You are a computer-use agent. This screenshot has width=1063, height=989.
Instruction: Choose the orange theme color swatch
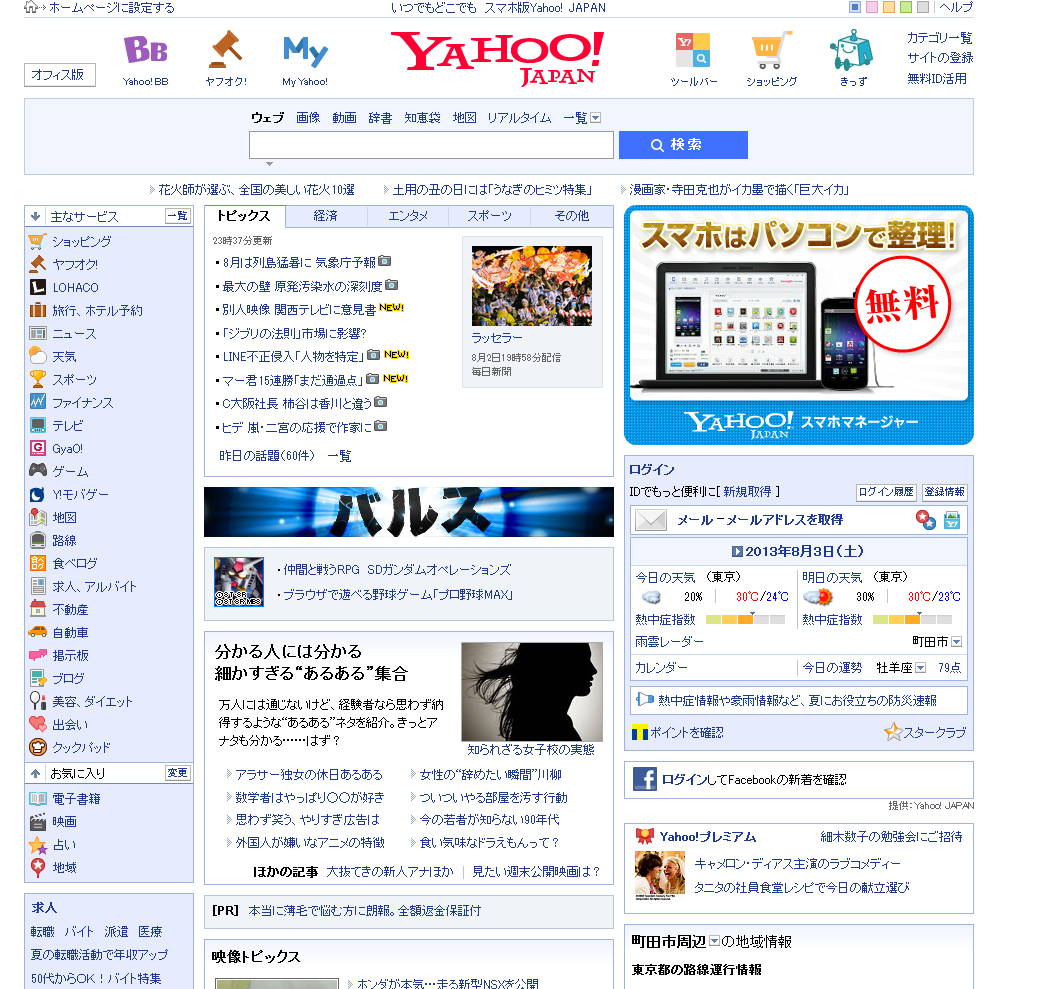[x=889, y=7]
